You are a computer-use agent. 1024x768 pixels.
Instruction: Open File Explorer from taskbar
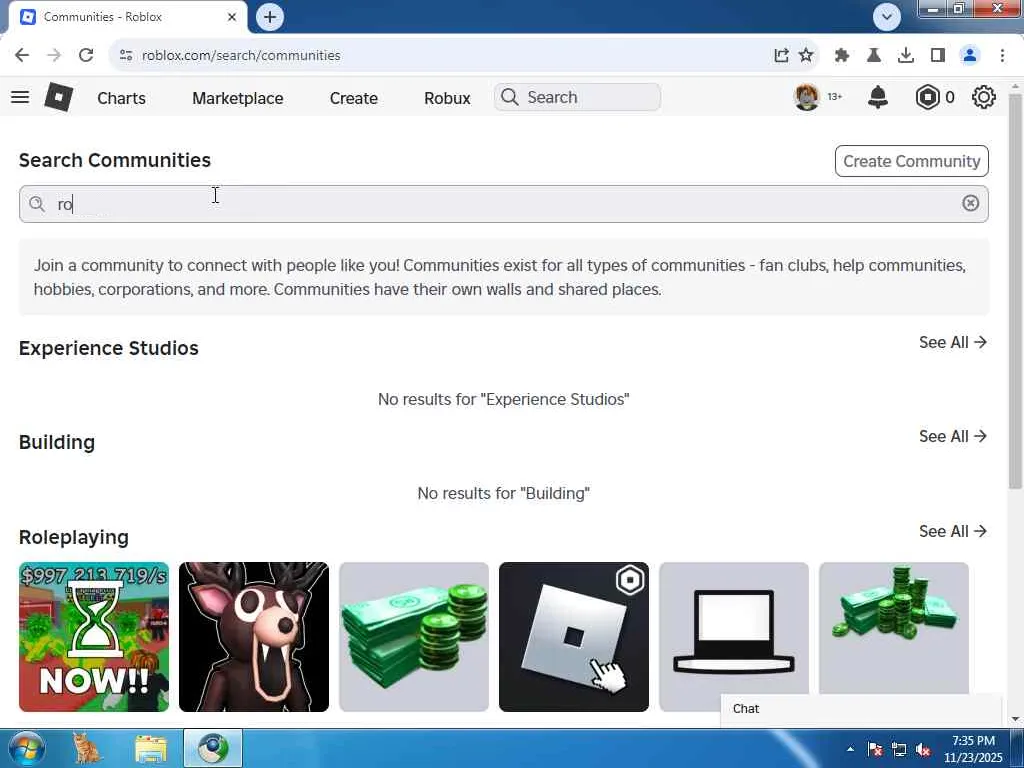[x=151, y=748]
